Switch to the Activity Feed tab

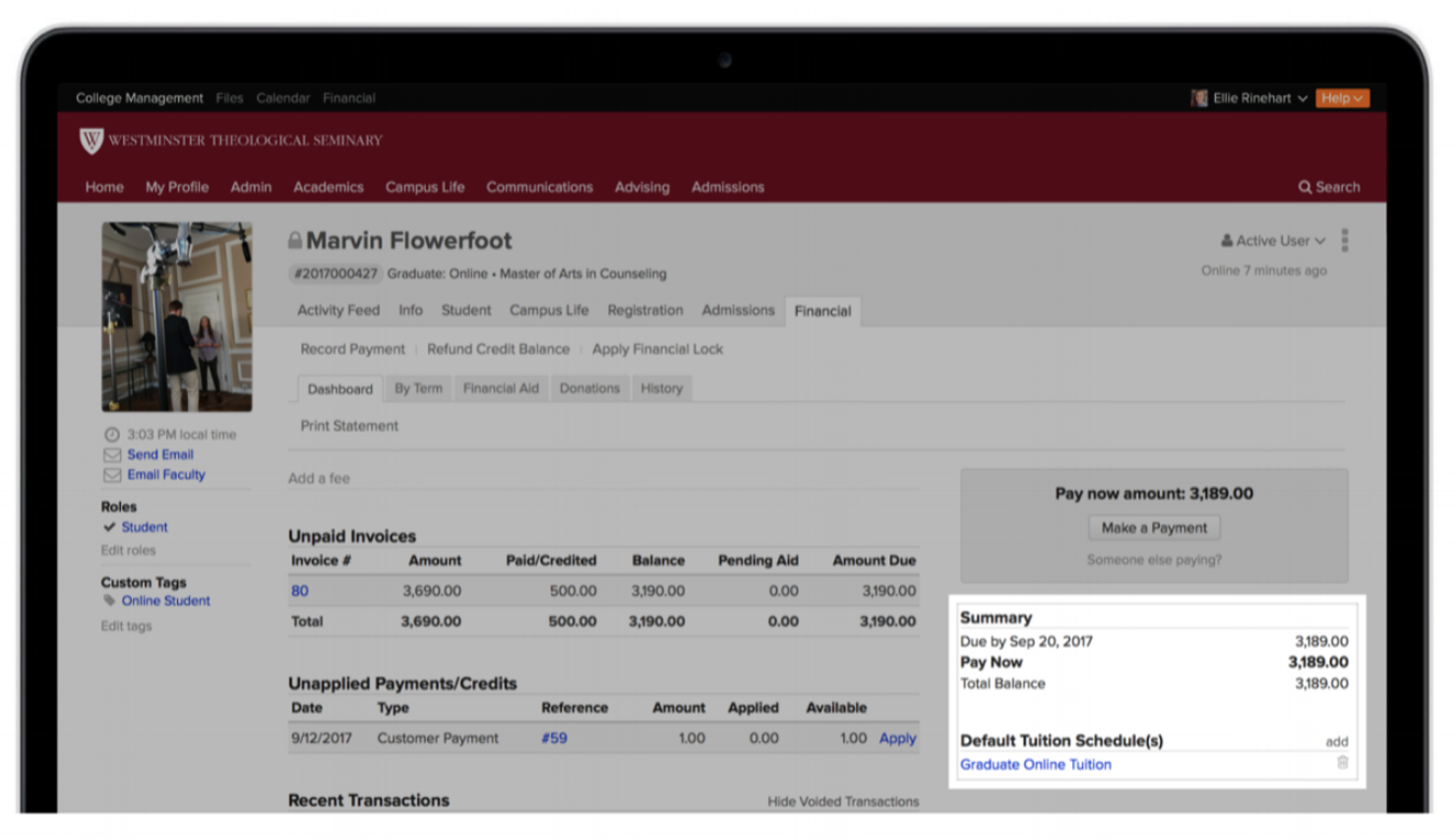pos(338,310)
